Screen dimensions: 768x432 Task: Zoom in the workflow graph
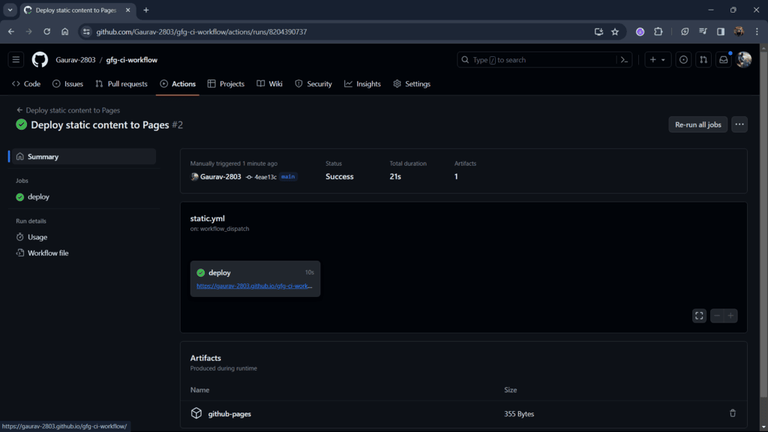point(731,316)
